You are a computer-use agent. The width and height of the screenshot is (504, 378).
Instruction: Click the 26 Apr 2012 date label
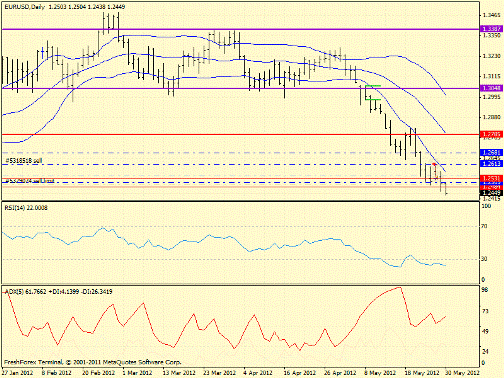pos(340,372)
